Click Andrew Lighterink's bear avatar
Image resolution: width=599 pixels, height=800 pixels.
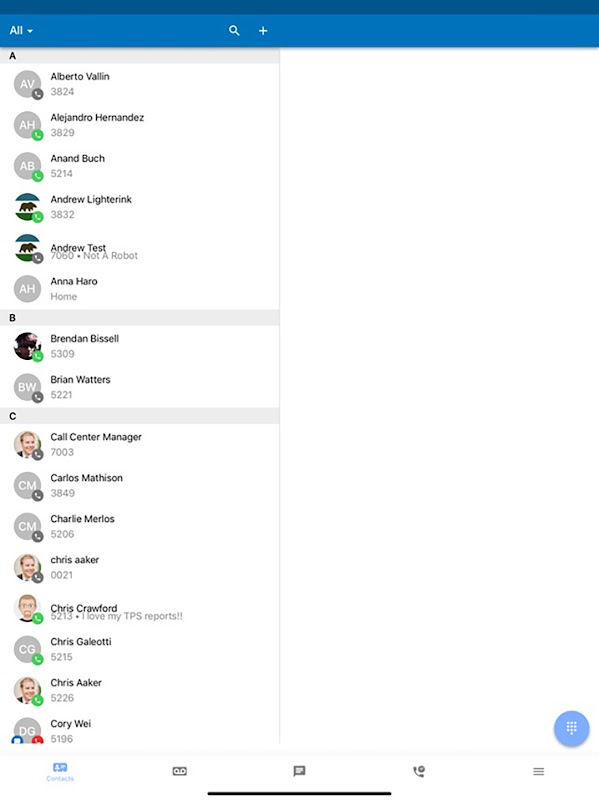pyautogui.click(x=28, y=207)
